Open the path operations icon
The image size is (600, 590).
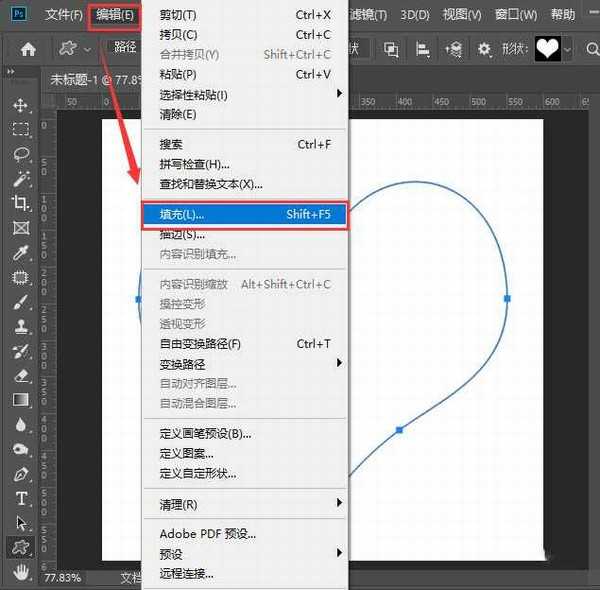pyautogui.click(x=391, y=49)
